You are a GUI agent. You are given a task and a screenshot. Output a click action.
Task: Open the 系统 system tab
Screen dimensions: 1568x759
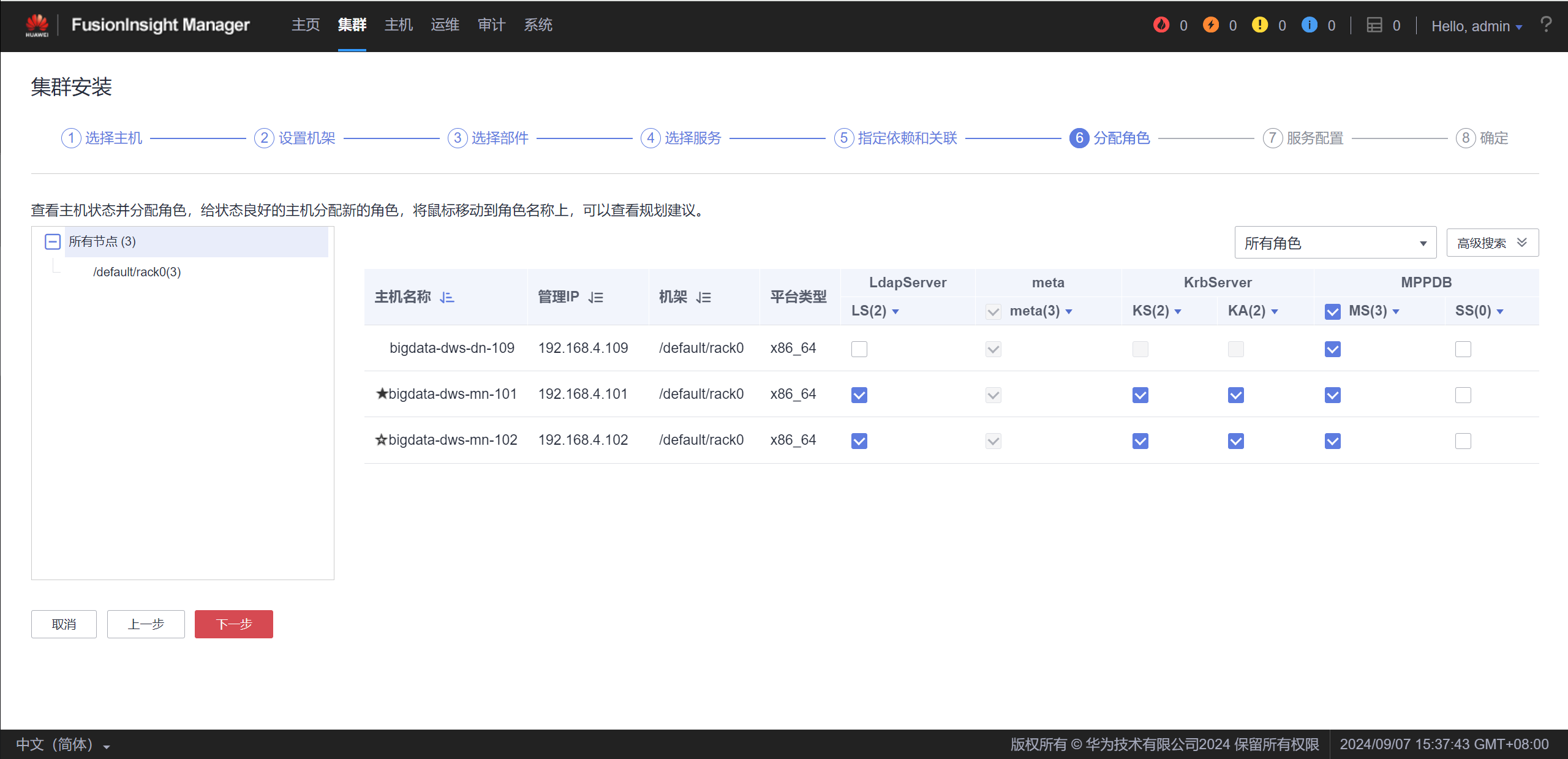[x=538, y=25]
